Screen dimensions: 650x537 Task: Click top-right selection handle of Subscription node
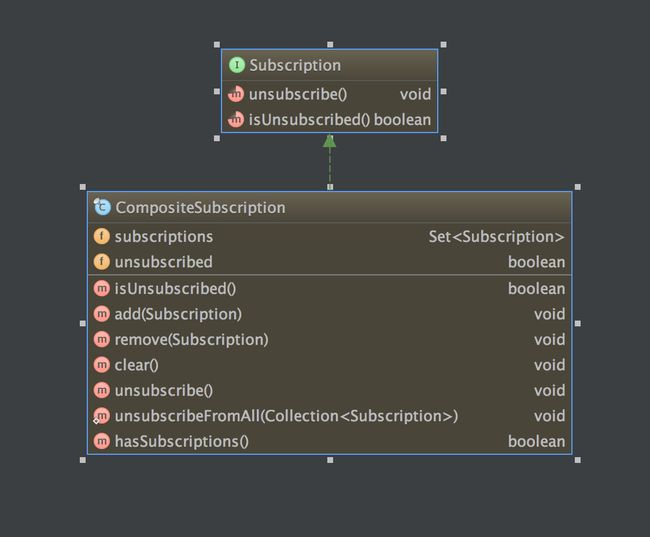pyautogui.click(x=444, y=44)
